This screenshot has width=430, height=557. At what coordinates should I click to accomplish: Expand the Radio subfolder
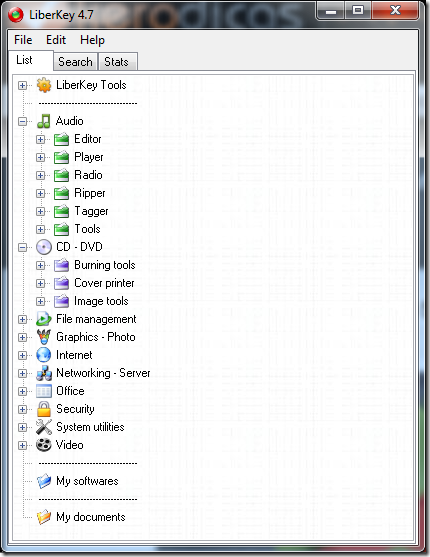click(x=41, y=175)
